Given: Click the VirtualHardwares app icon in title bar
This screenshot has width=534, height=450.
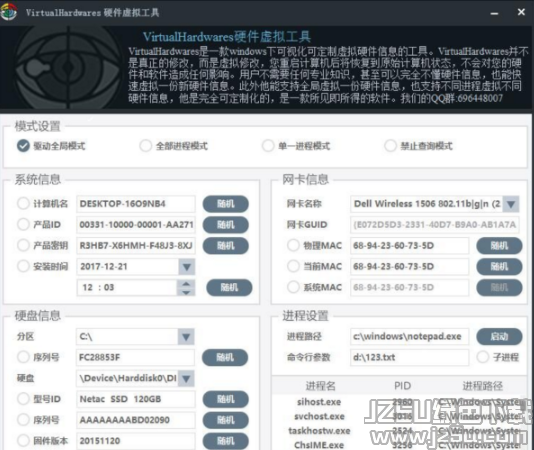Looking at the screenshot, I should 8,12.
